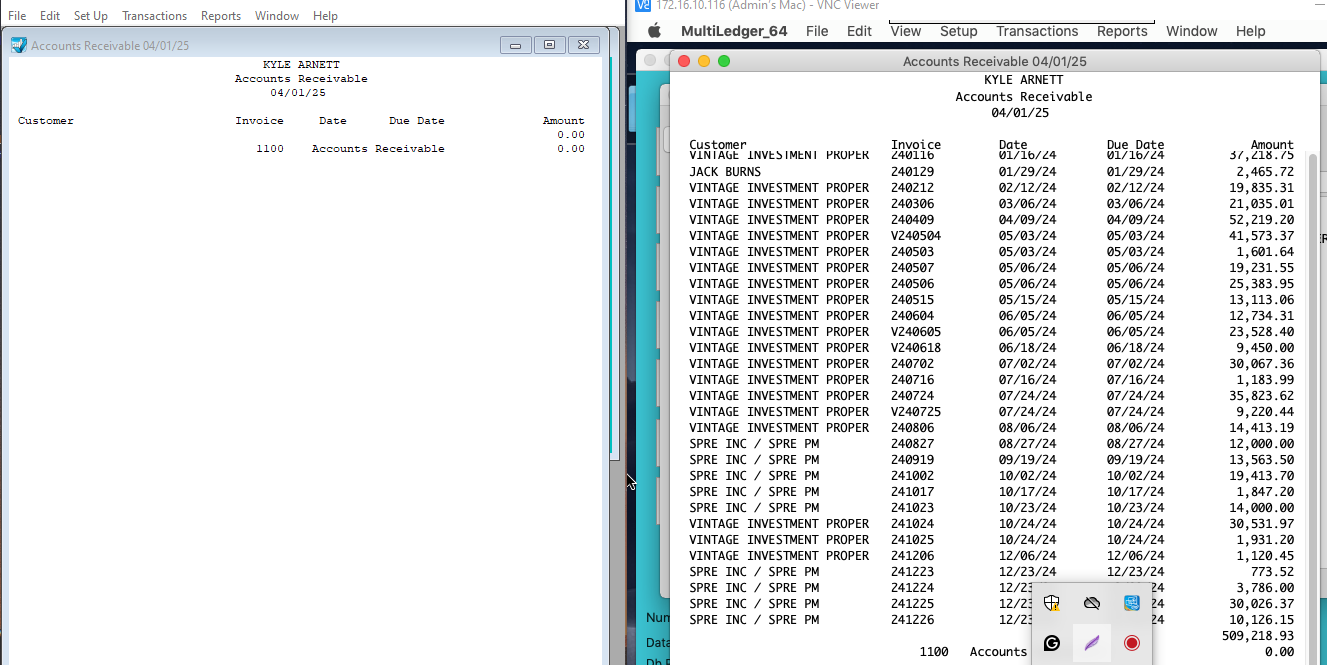
Task: Open the Mac File menu in MultiLedger
Action: tap(817, 31)
